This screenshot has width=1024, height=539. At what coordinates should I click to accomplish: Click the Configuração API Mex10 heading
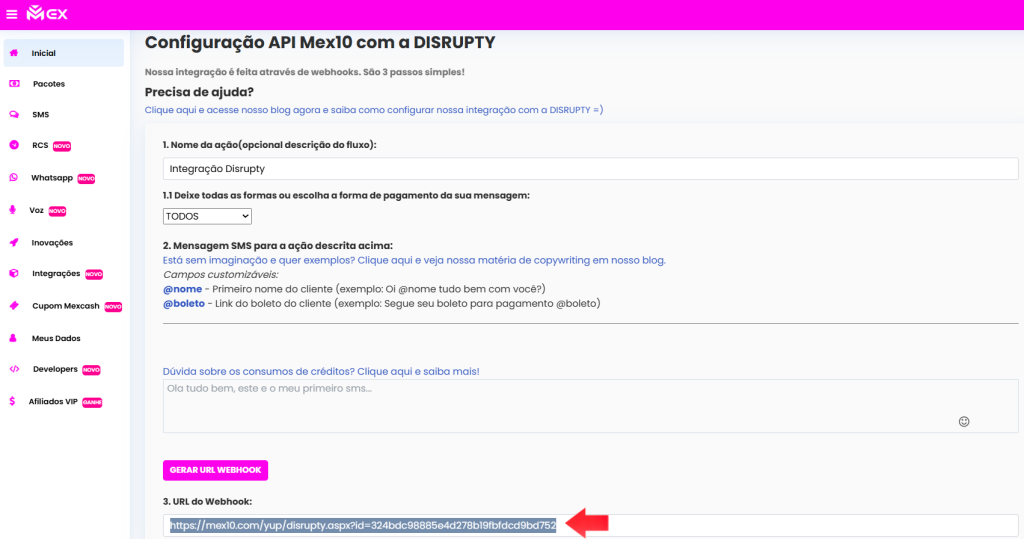(320, 42)
